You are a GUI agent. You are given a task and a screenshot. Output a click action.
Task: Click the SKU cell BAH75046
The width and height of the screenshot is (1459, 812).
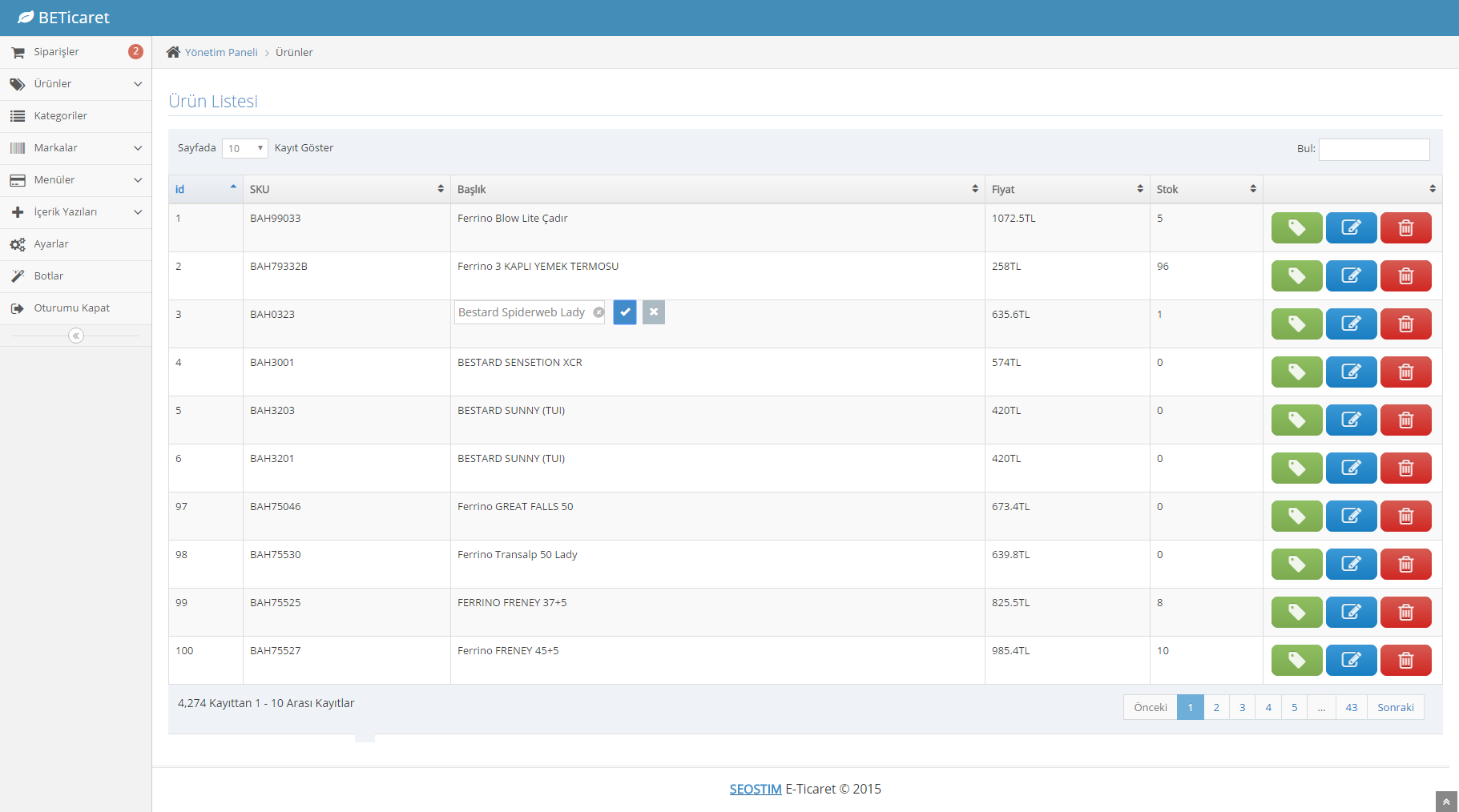[x=347, y=516]
